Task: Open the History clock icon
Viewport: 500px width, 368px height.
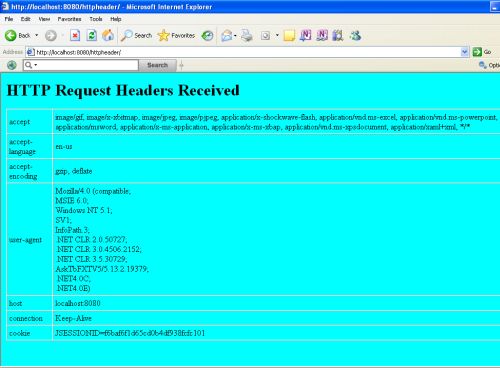Action: tap(207, 35)
